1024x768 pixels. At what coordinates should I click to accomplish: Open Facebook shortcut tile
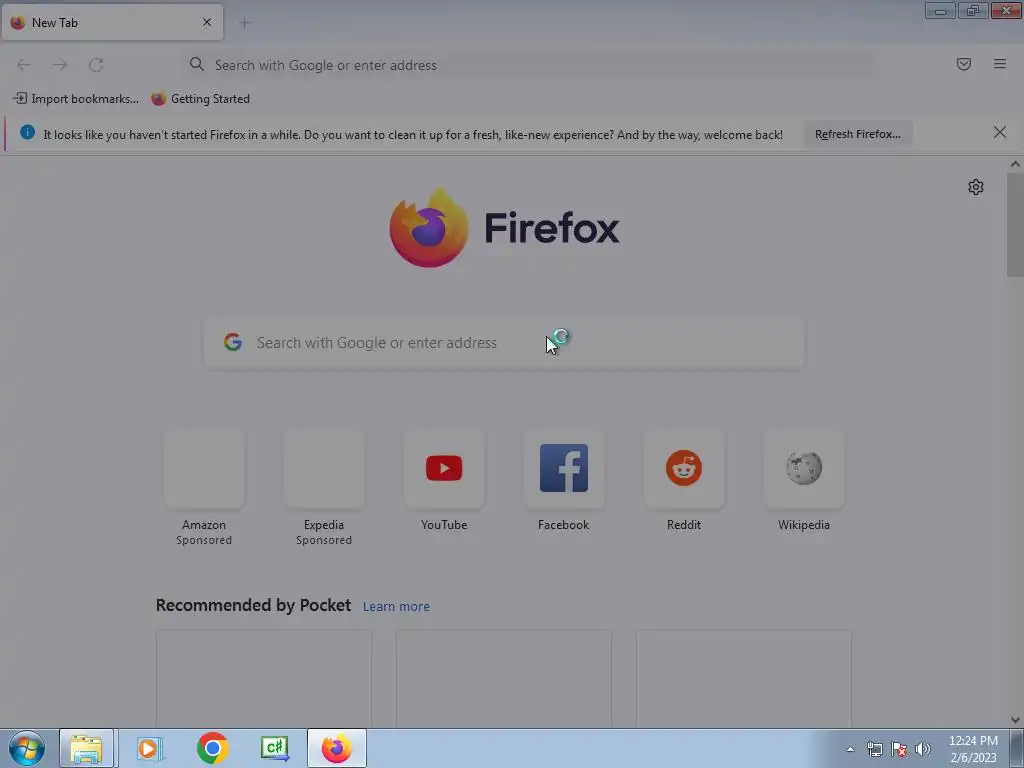(564, 469)
